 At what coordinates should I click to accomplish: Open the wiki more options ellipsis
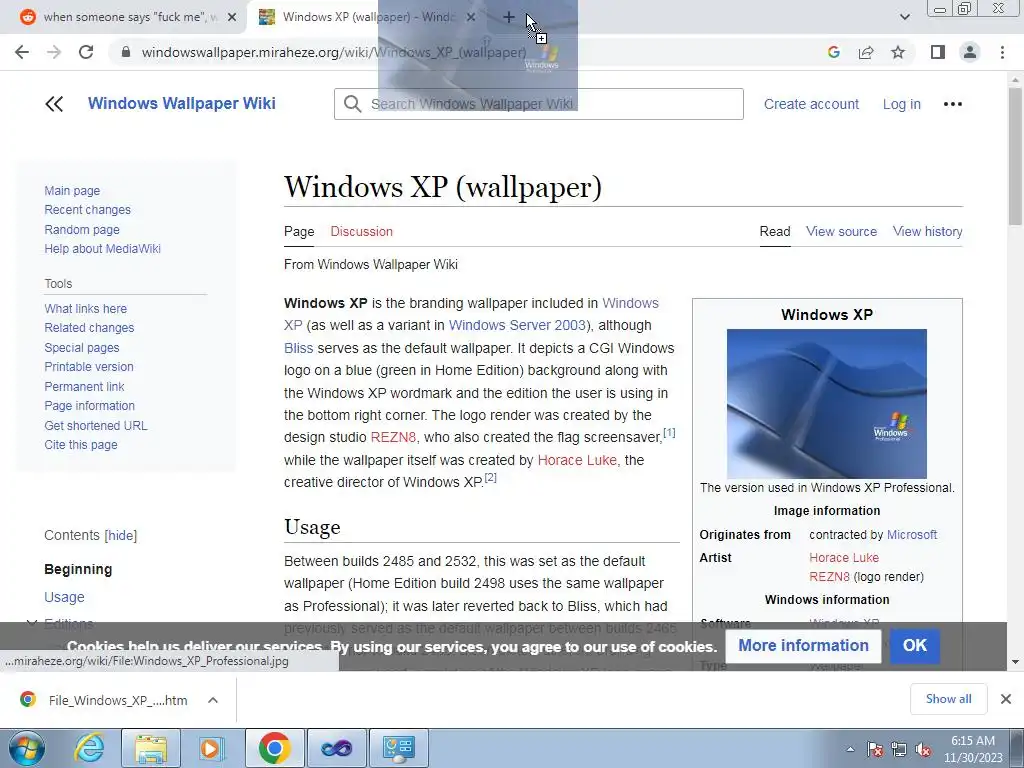click(x=952, y=104)
